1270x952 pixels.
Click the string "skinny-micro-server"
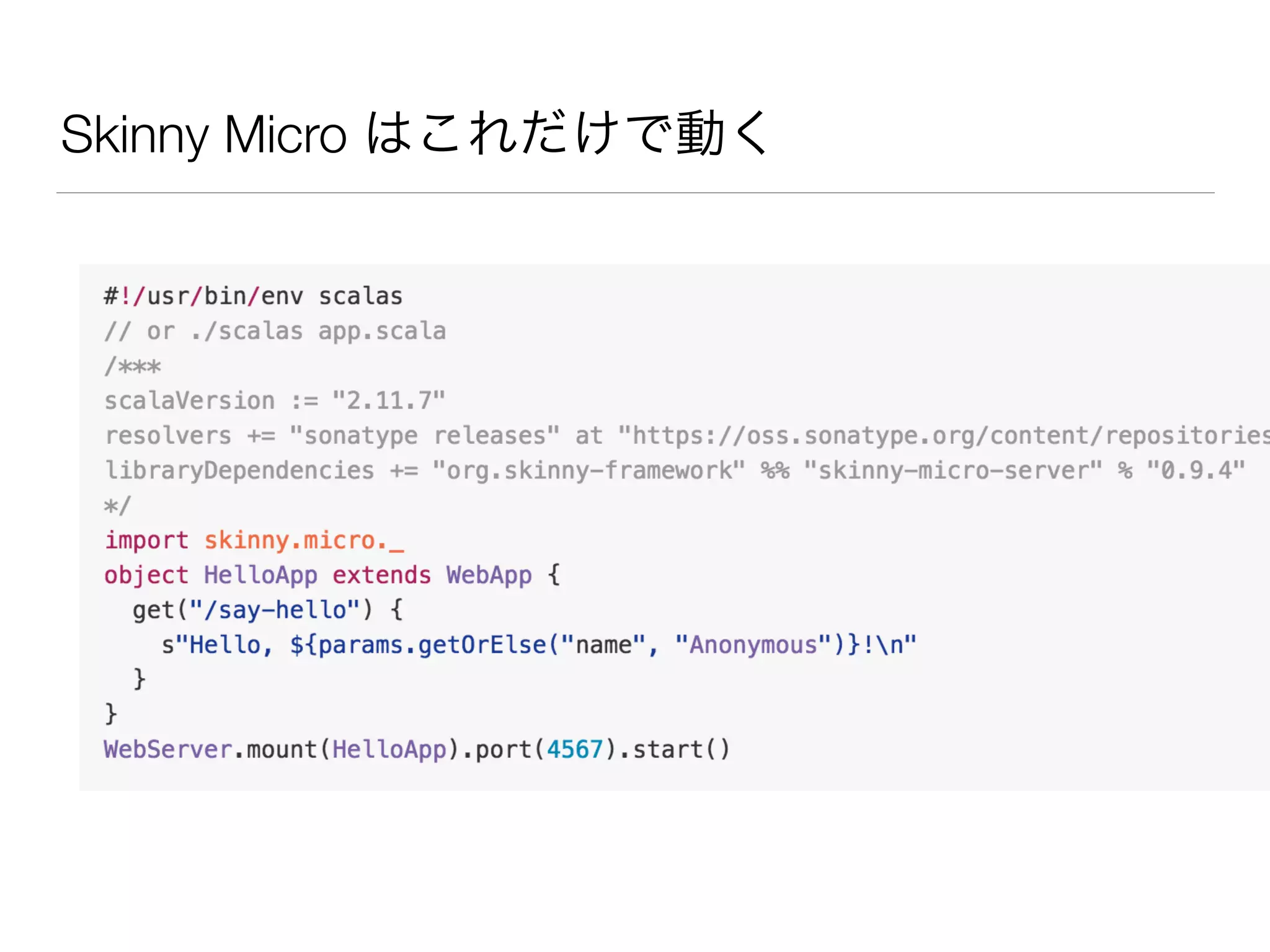(x=953, y=470)
